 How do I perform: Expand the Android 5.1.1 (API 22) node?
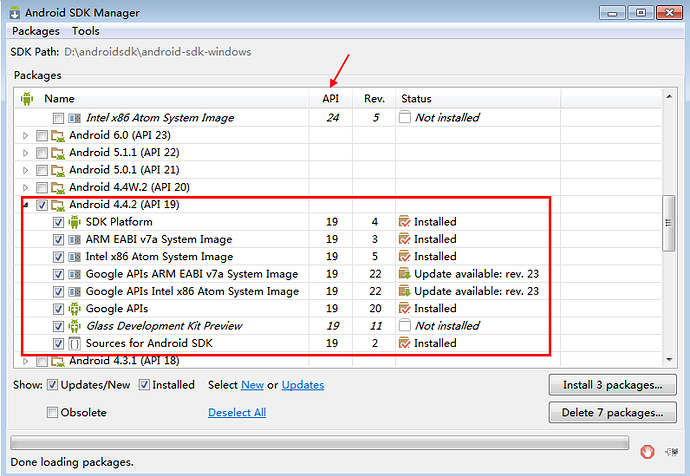pyautogui.click(x=26, y=153)
